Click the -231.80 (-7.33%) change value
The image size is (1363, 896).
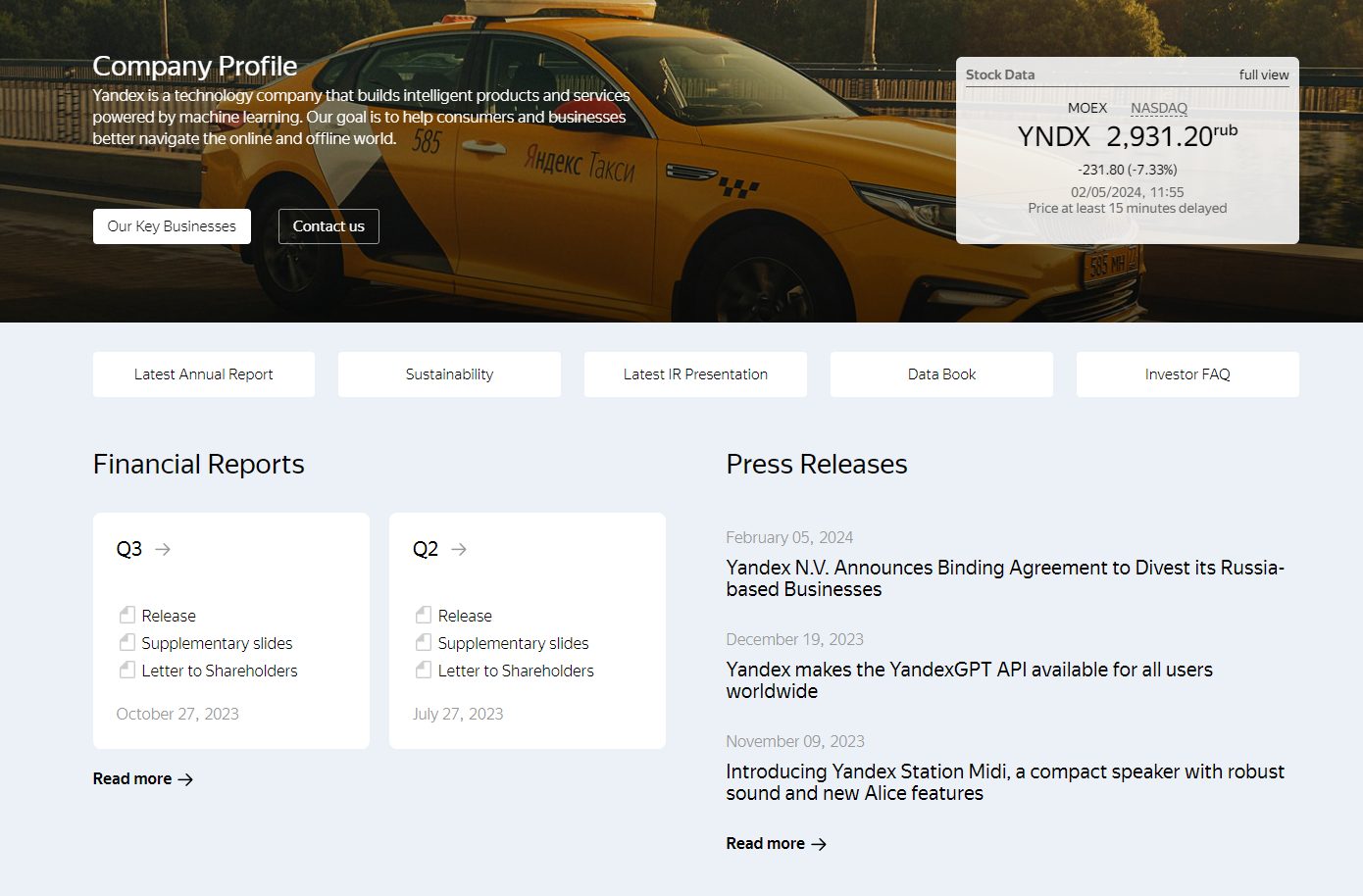pyautogui.click(x=1128, y=170)
